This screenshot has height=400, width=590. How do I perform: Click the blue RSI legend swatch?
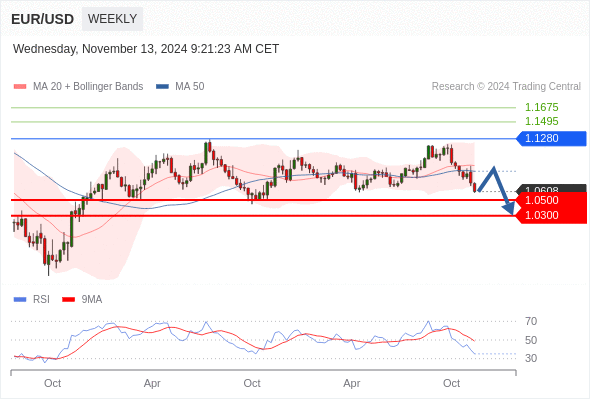pos(20,300)
